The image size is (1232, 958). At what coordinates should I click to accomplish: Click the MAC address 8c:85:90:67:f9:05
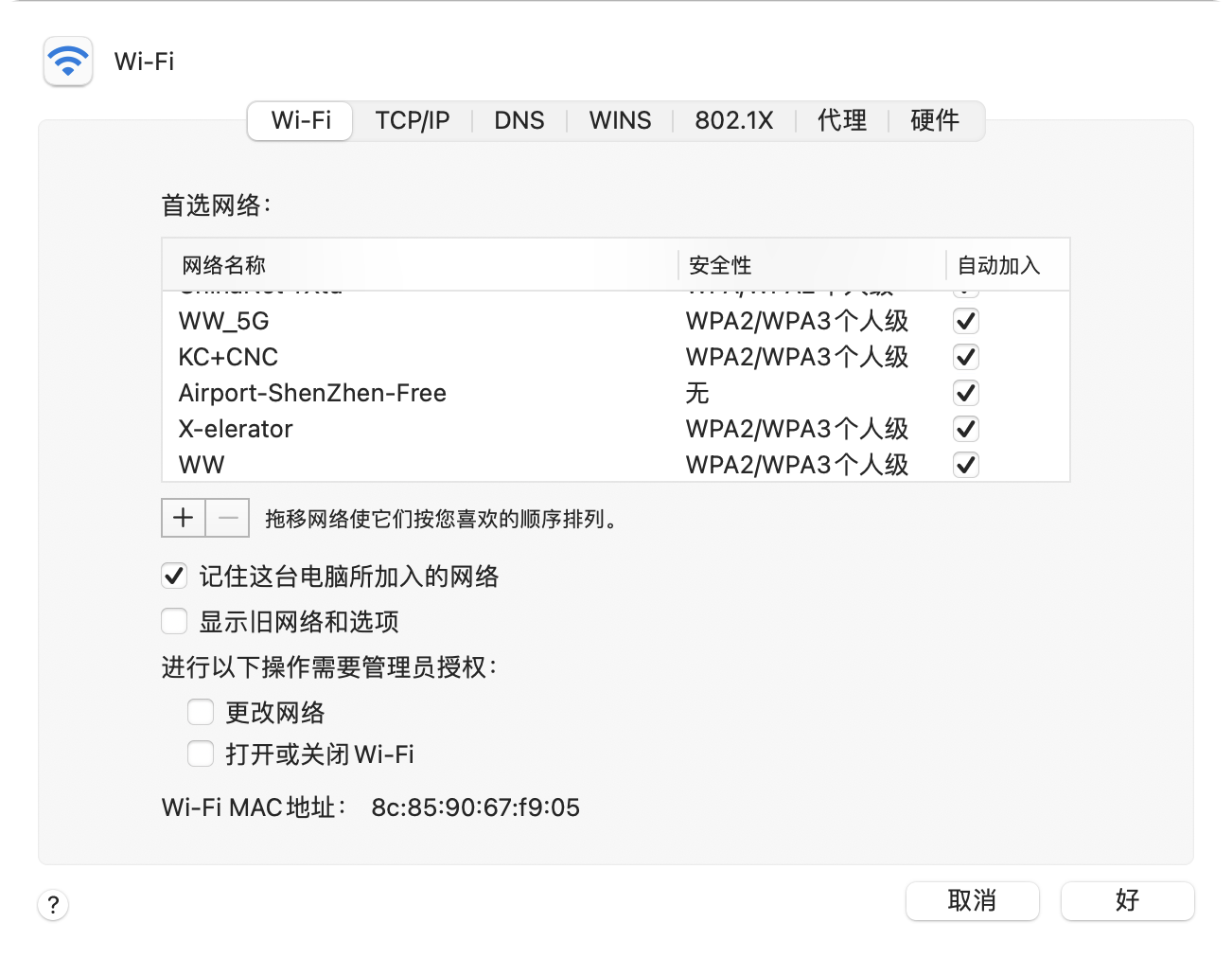pos(475,807)
